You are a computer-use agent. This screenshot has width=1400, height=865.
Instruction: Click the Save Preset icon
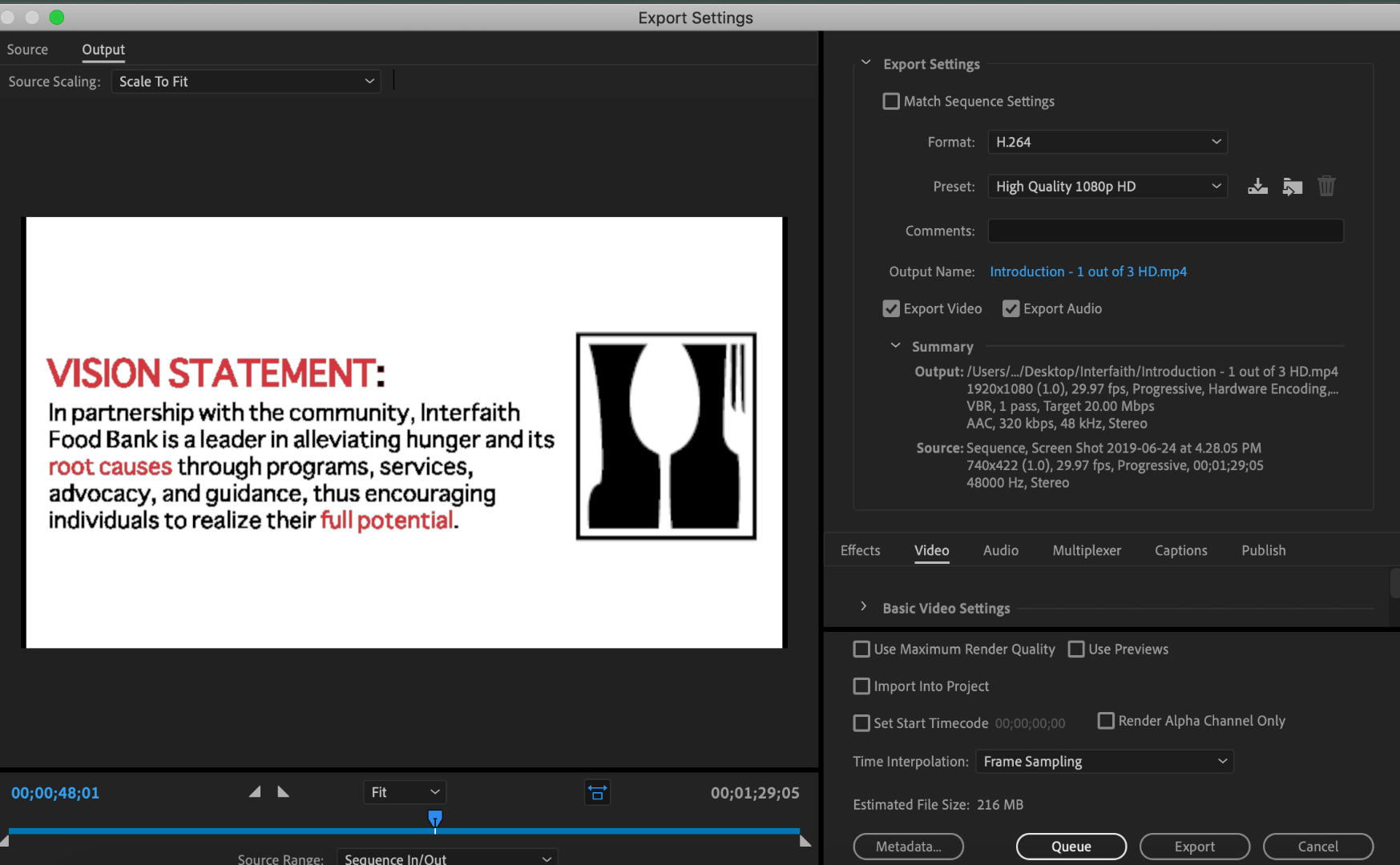point(1257,187)
